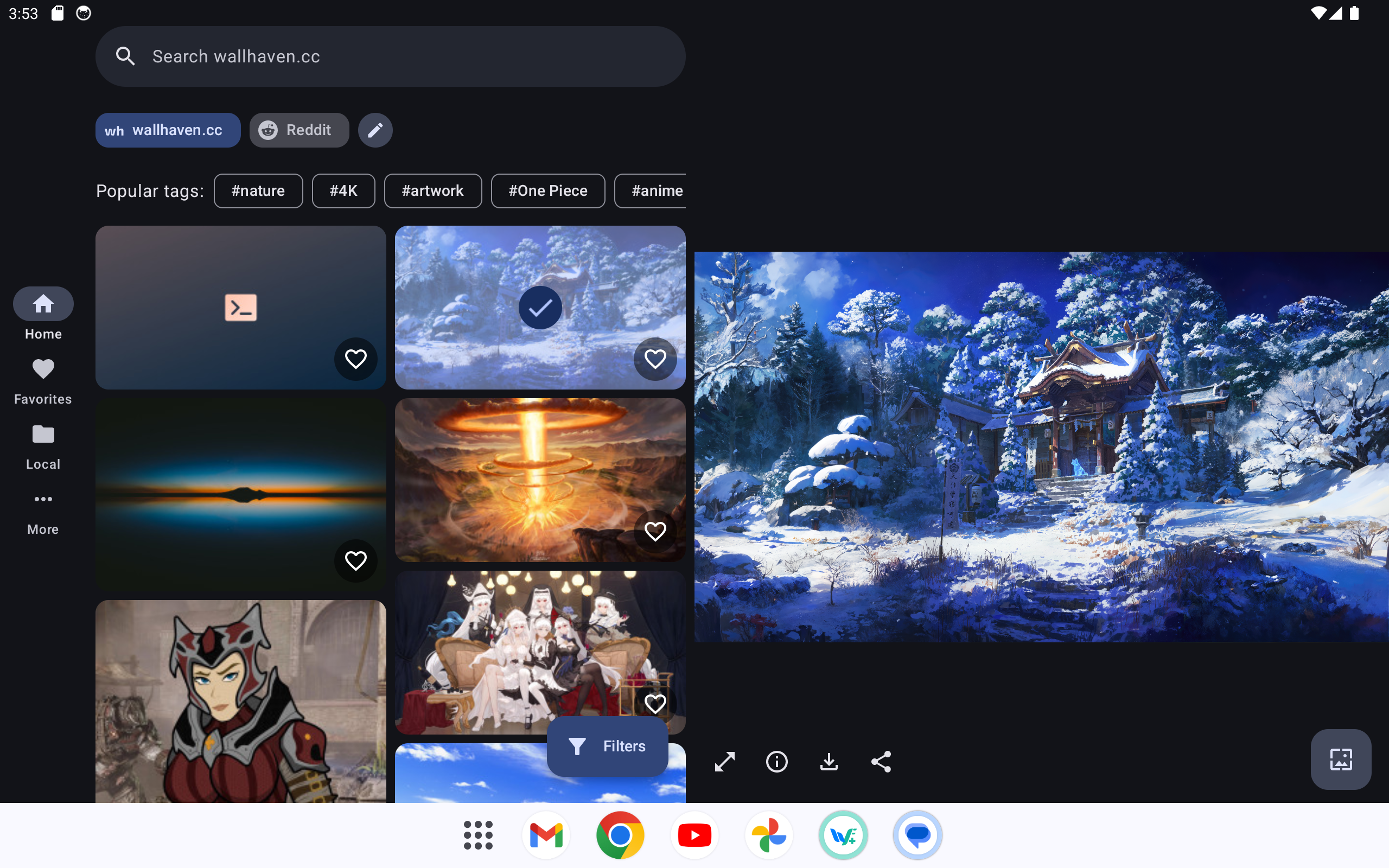Image resolution: width=1389 pixels, height=868 pixels.
Task: Favorite the nuclear explosion wallpaper
Action: 655,532
